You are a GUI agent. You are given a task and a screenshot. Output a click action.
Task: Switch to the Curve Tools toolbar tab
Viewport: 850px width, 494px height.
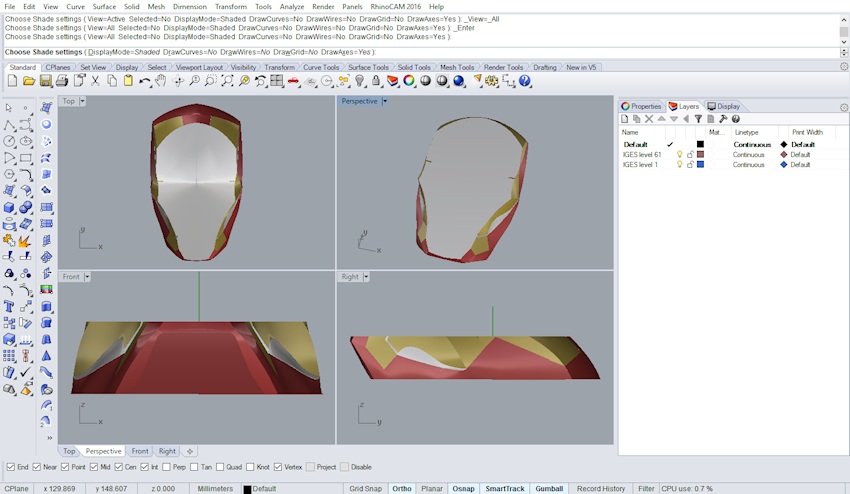click(321, 67)
